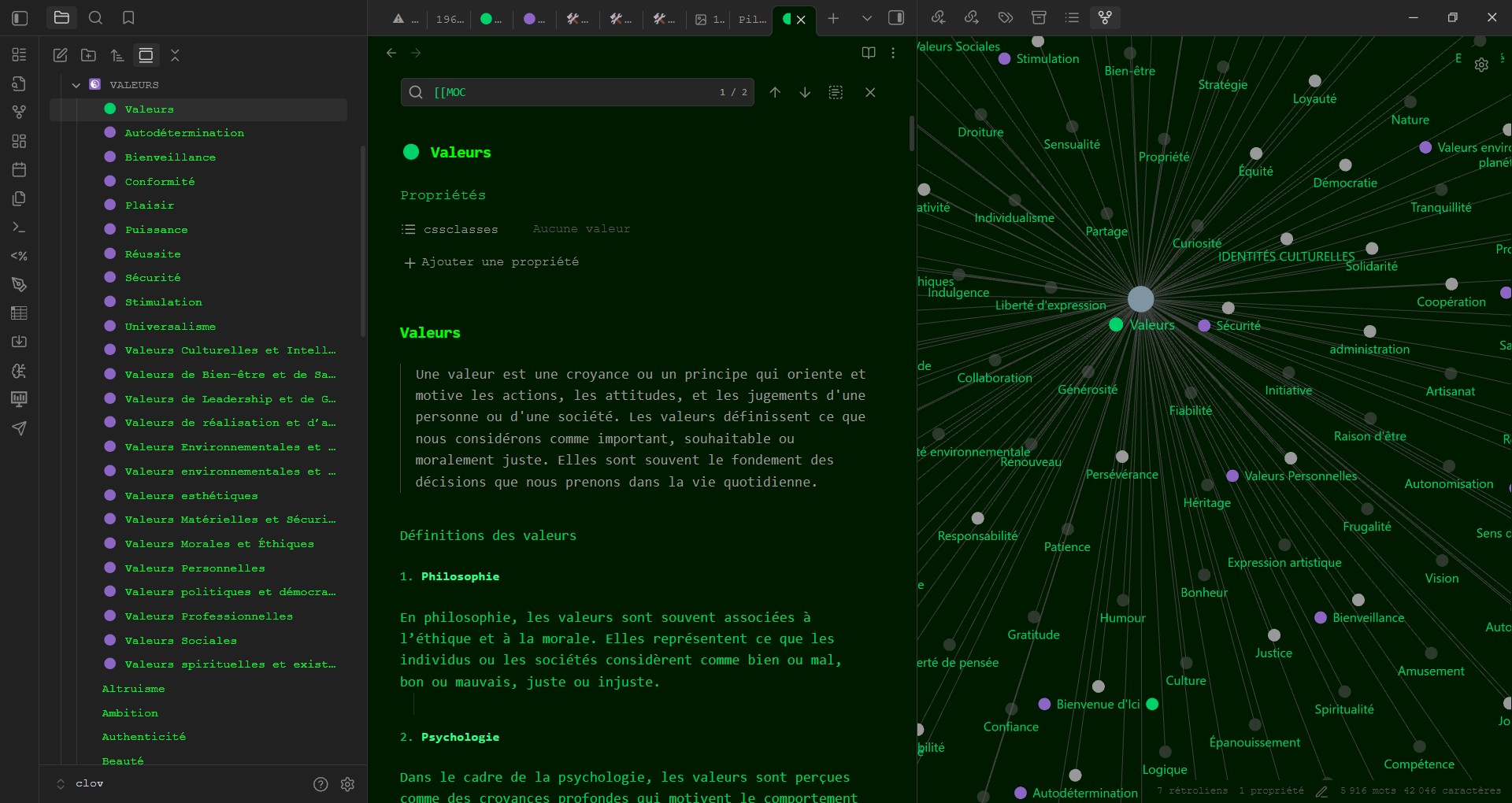Show the backlinks panel in right sidebar
This screenshot has height=803, width=1512.
pos(938,17)
